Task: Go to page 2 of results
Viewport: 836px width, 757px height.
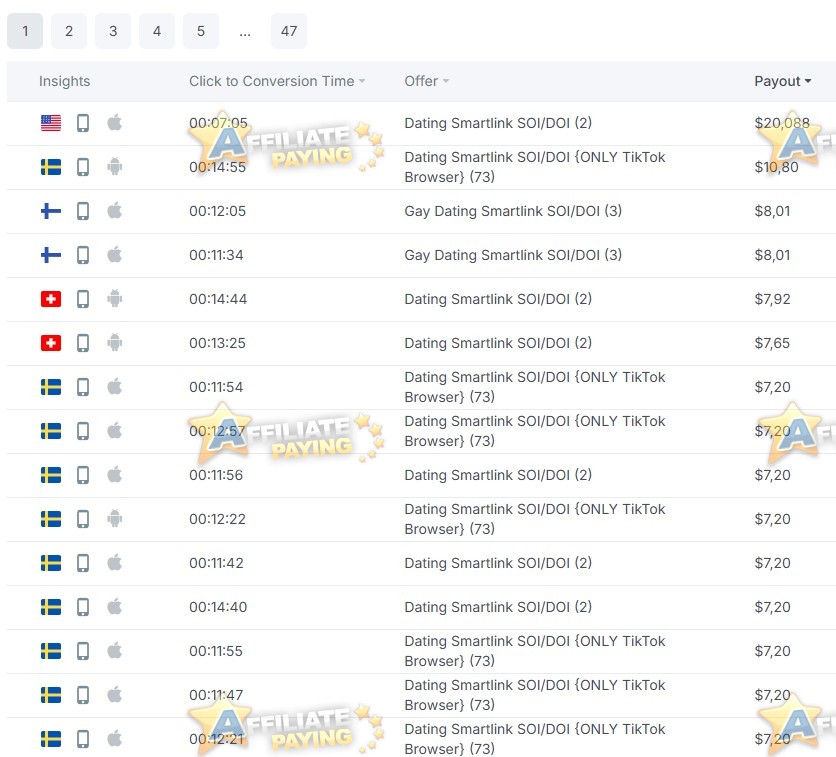Action: click(x=69, y=31)
